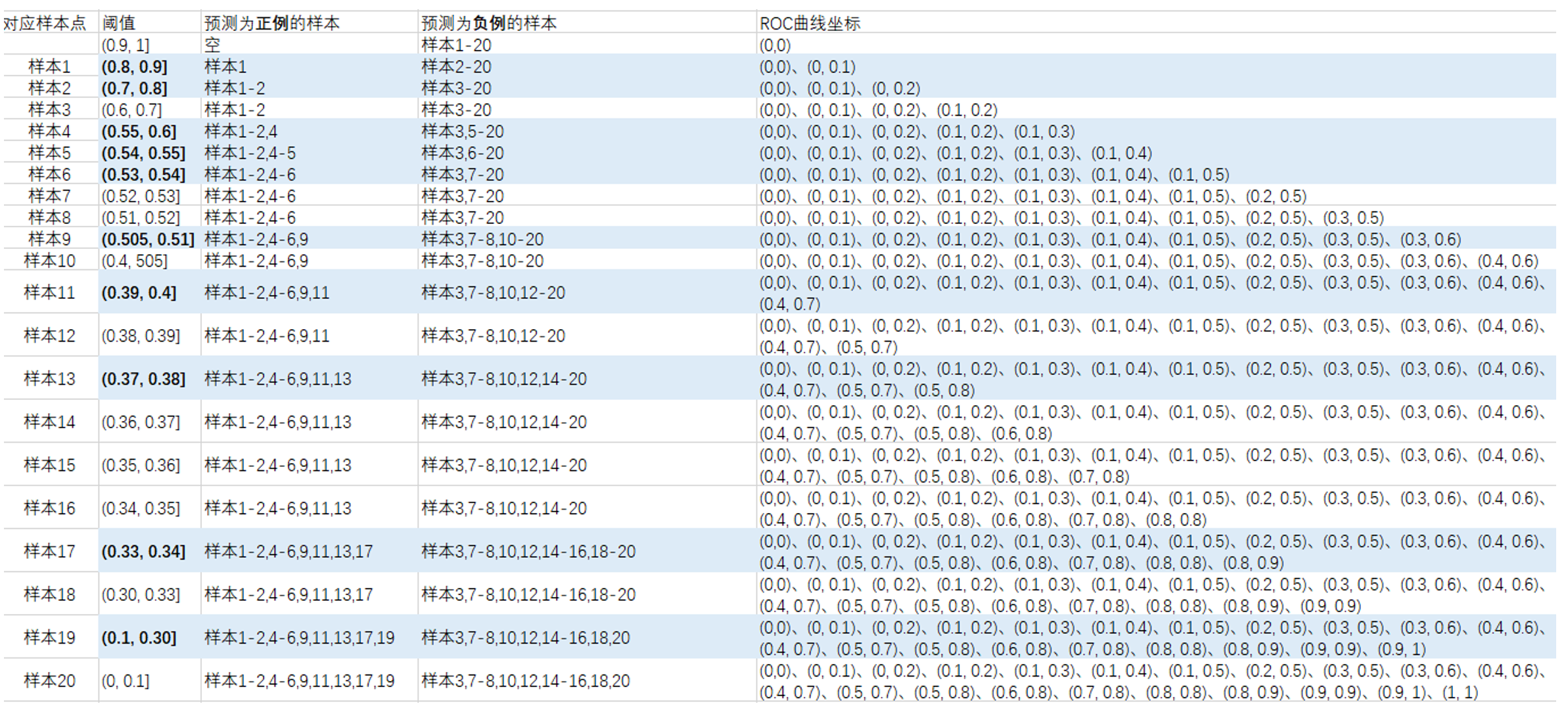Click 样本6 in the 对应样本点 column
This screenshot has width=1568, height=710.
49,175
